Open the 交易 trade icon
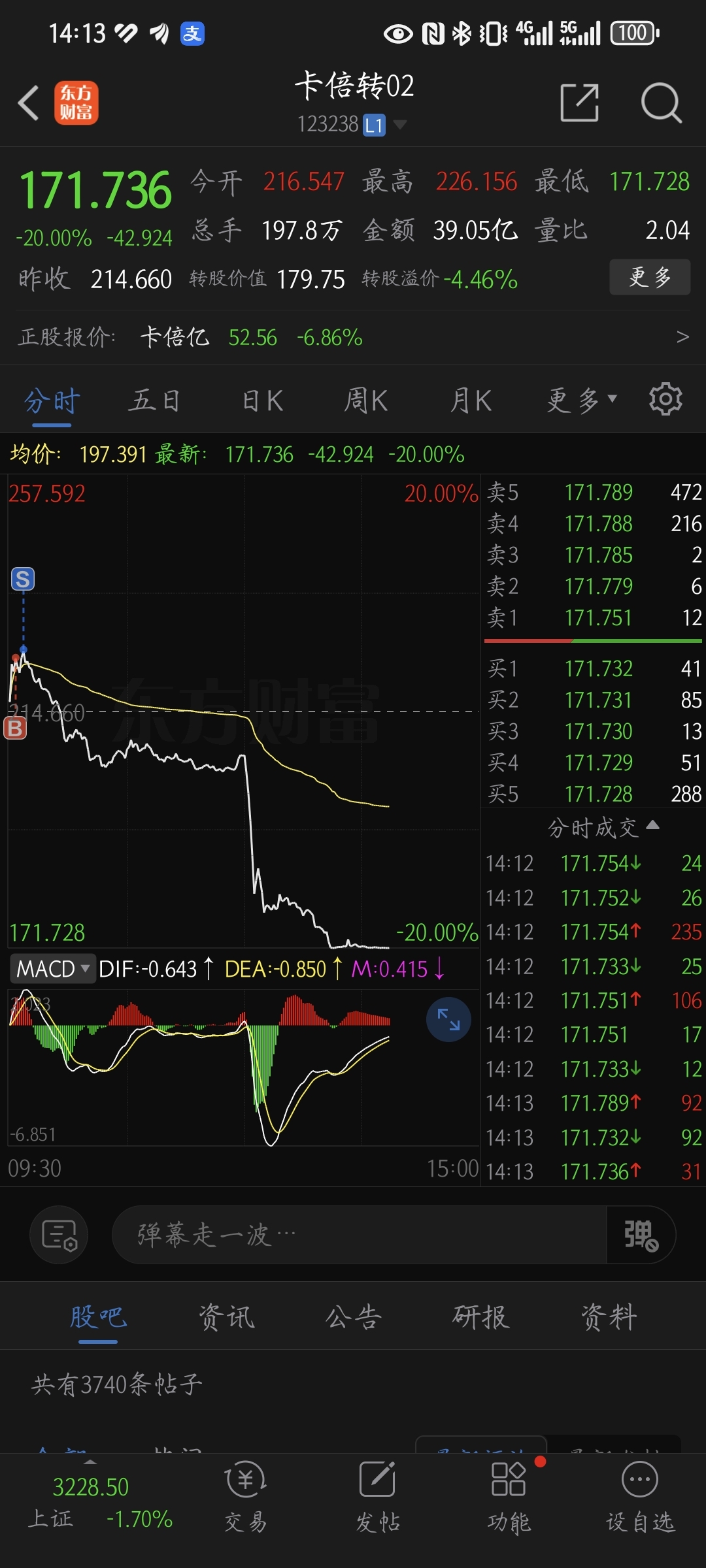Screen dimensions: 706x1568 (x=246, y=1496)
